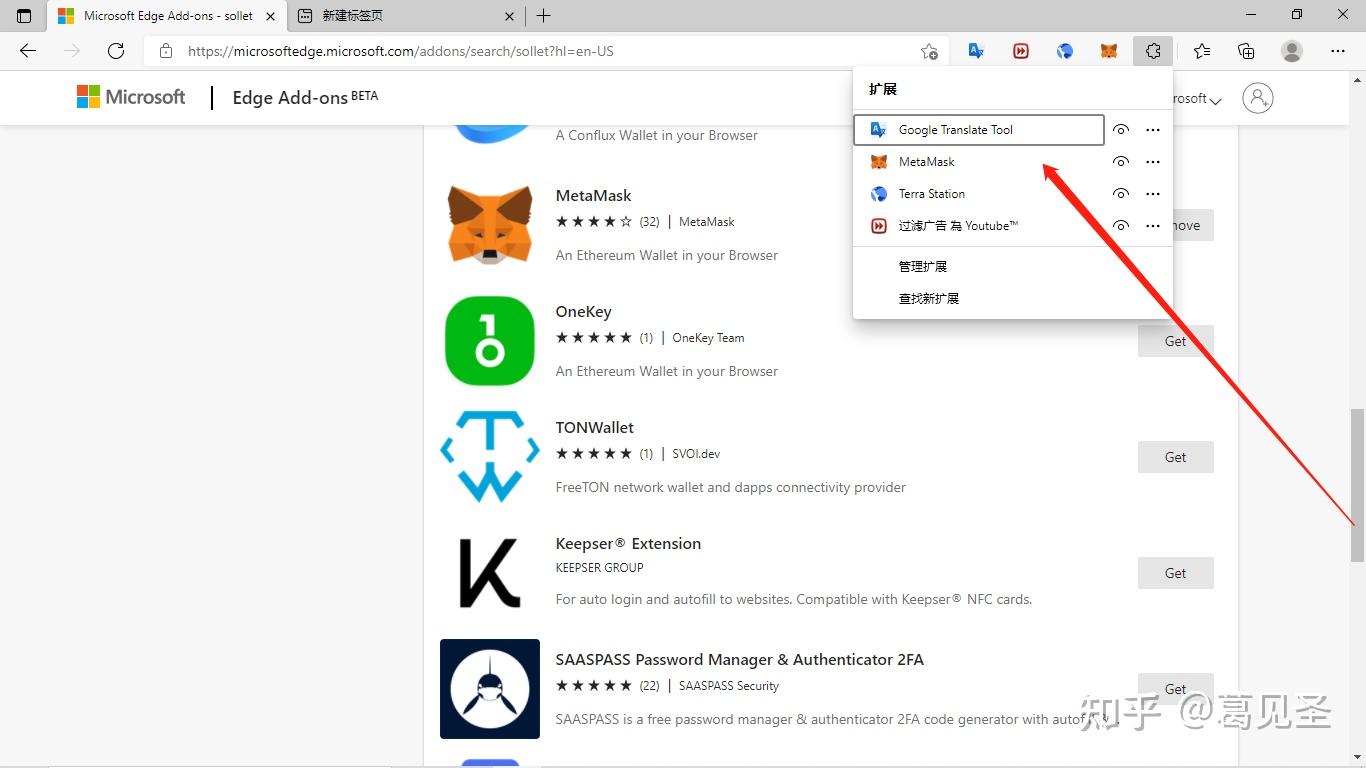Toggle visibility eye for Terra Station
The image size is (1366, 768).
tap(1121, 194)
